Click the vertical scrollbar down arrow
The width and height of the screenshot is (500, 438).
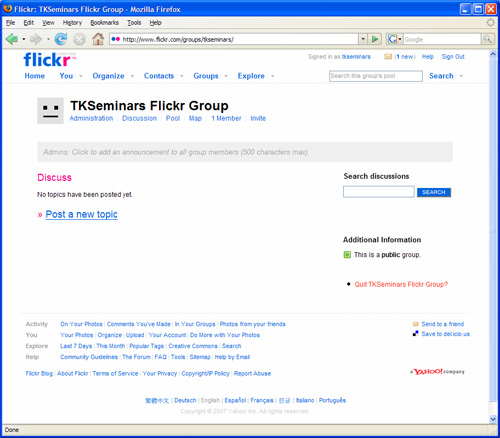pyautogui.click(x=493, y=419)
